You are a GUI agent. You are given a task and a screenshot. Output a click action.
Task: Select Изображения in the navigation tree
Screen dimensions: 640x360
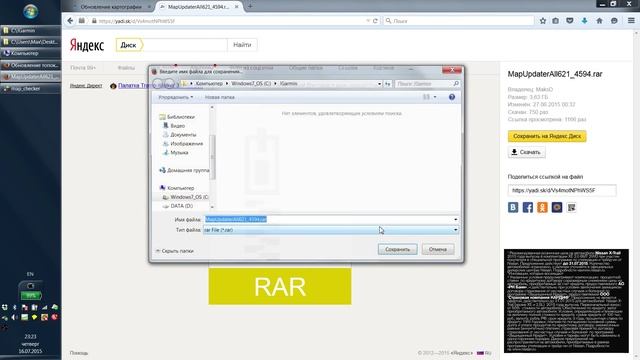pyautogui.click(x=183, y=144)
